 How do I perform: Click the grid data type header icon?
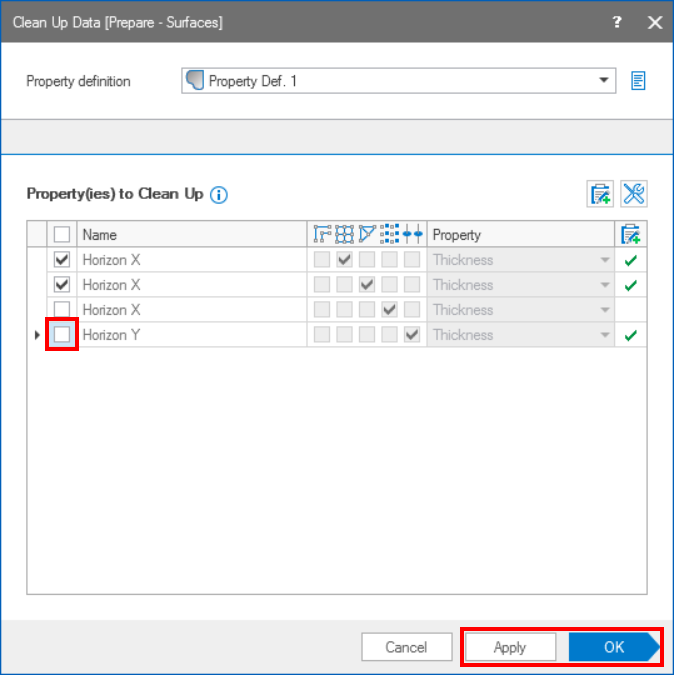(x=344, y=235)
